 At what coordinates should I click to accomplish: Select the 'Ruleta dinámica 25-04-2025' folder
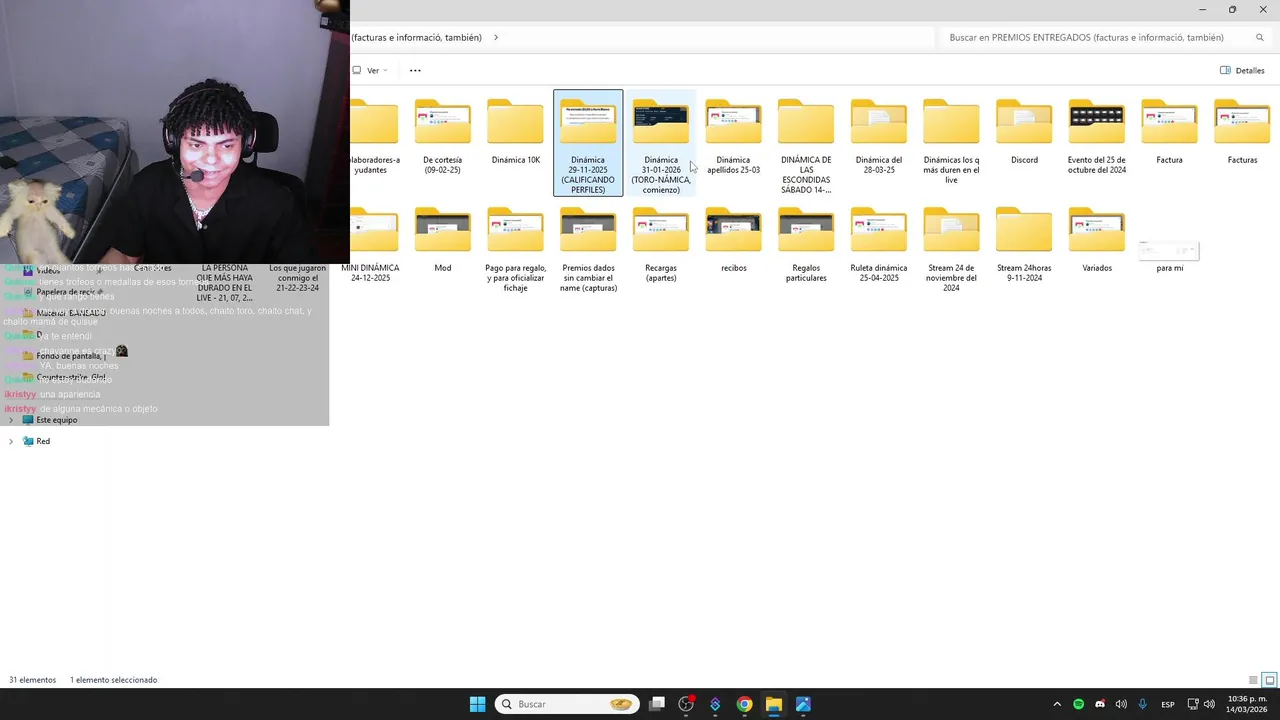[879, 245]
